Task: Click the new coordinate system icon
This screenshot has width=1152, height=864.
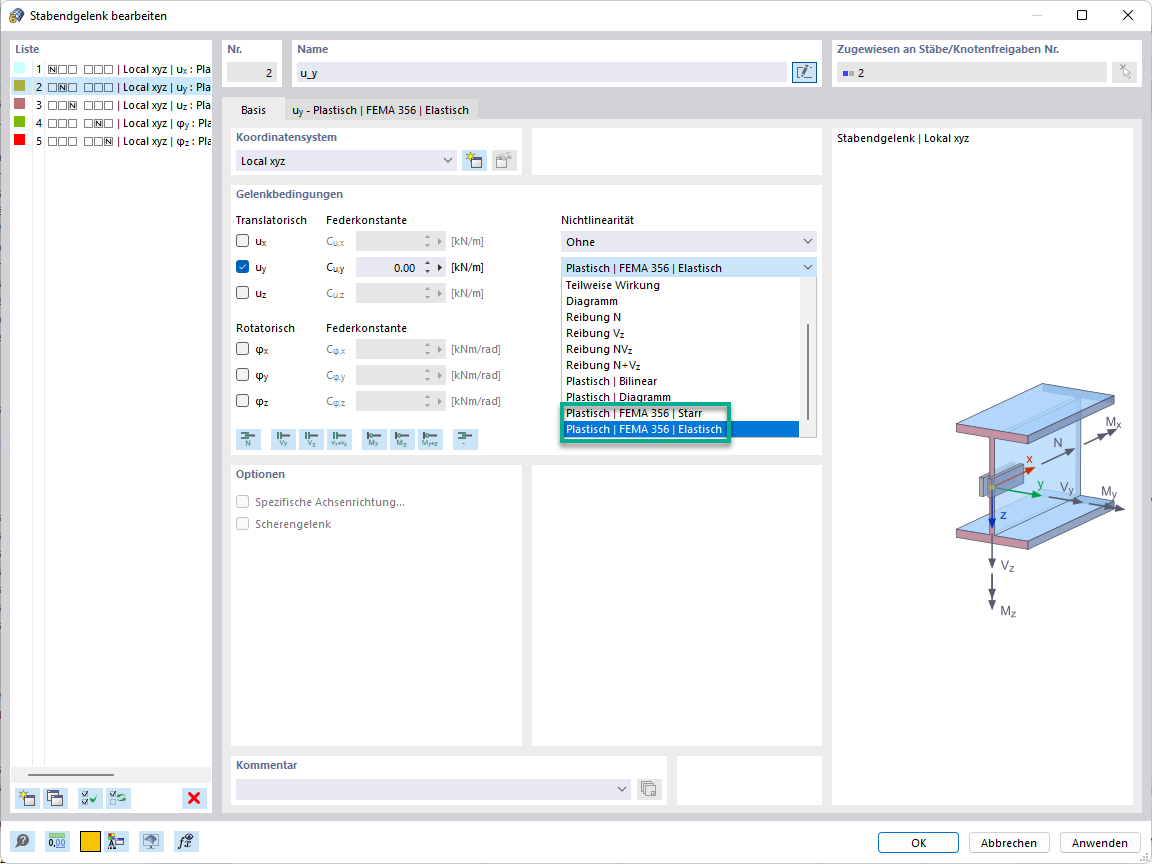Action: (x=475, y=161)
